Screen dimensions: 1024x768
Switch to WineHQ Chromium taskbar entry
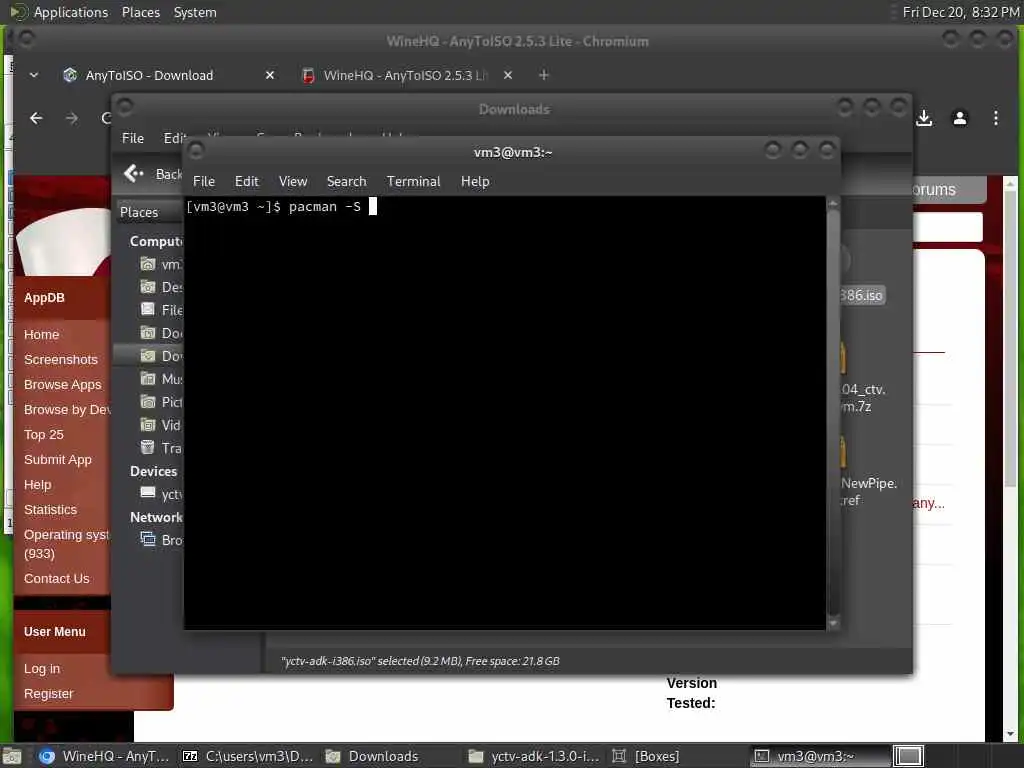[103, 756]
